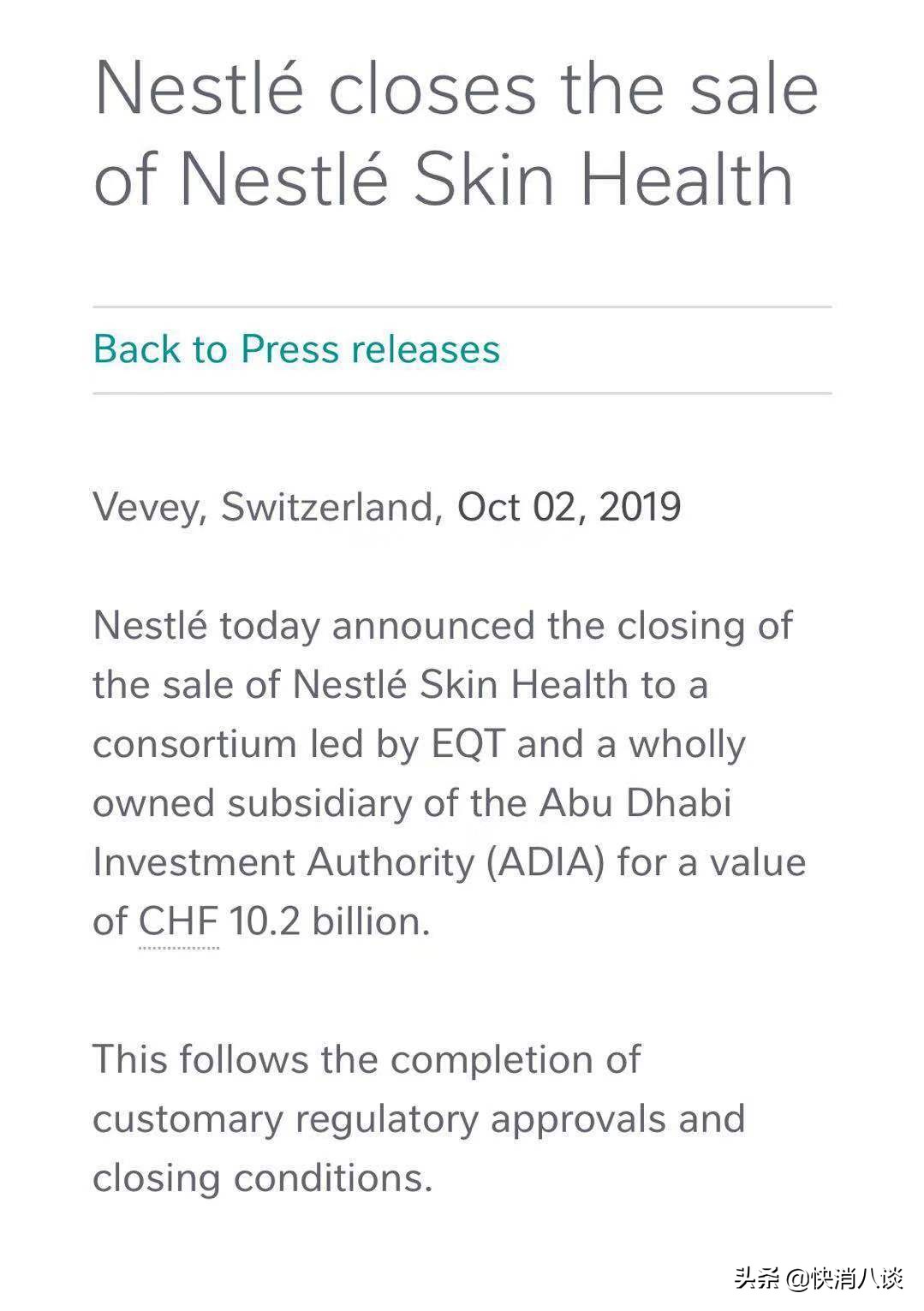The height and width of the screenshot is (1311, 924).
Task: Click the phrase 'regulatory approvals'
Action: tap(480, 1119)
